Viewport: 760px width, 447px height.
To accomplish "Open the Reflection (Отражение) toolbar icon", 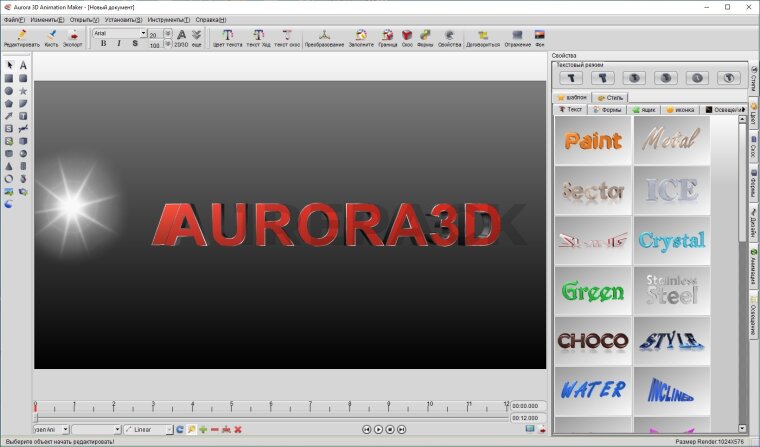I will pyautogui.click(x=517, y=37).
